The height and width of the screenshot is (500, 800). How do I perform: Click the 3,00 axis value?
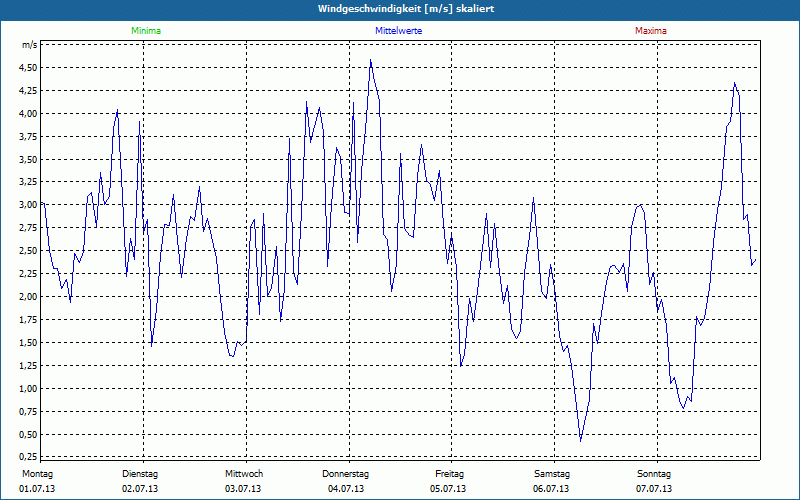pyautogui.click(x=29, y=205)
